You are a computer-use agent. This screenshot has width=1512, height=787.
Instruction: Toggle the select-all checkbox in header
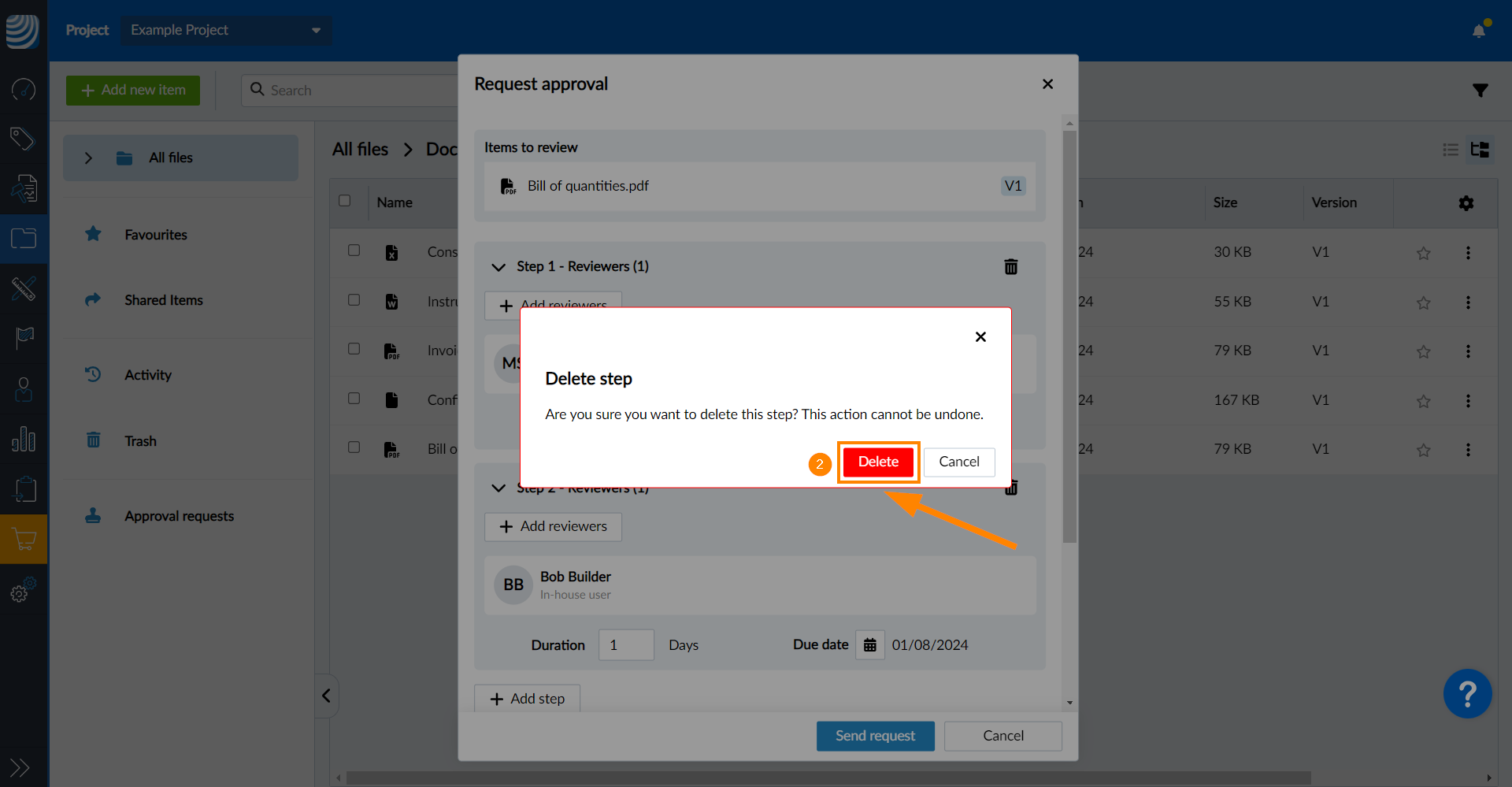345,201
